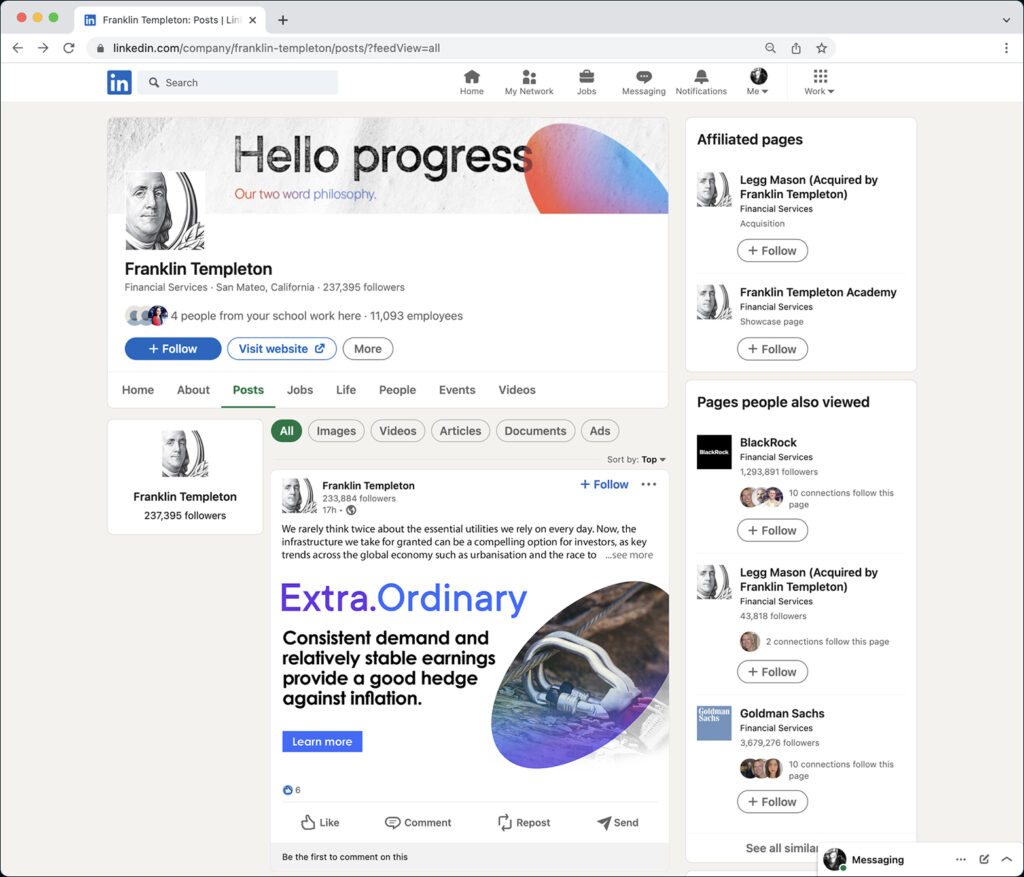Image resolution: width=1024 pixels, height=877 pixels.
Task: Filter posts by Documents
Action: [536, 431]
